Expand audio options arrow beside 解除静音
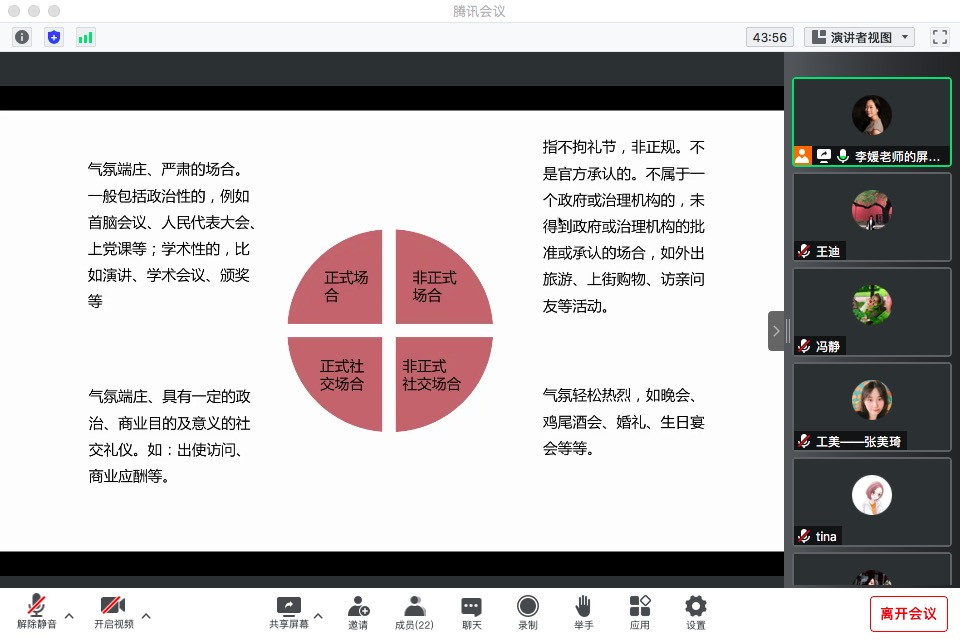This screenshot has height=640, width=960. 69,616
